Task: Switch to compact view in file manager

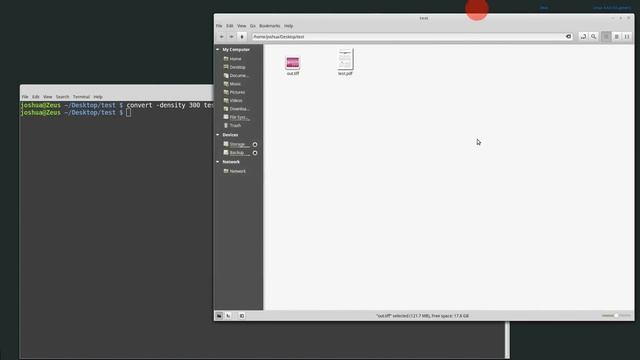Action: point(627,37)
